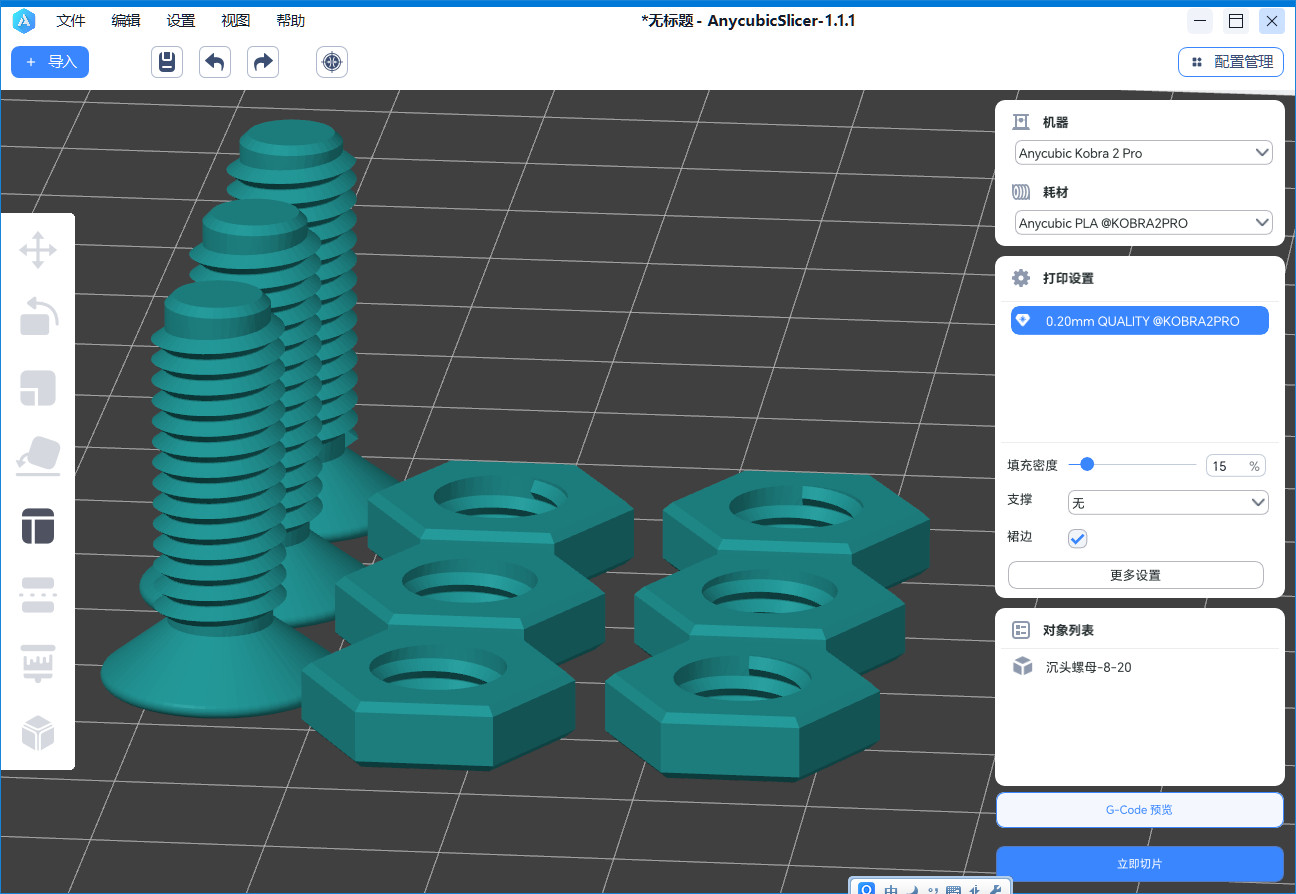Click the circular crosshair toolbar icon
1296x894 pixels.
coord(332,62)
